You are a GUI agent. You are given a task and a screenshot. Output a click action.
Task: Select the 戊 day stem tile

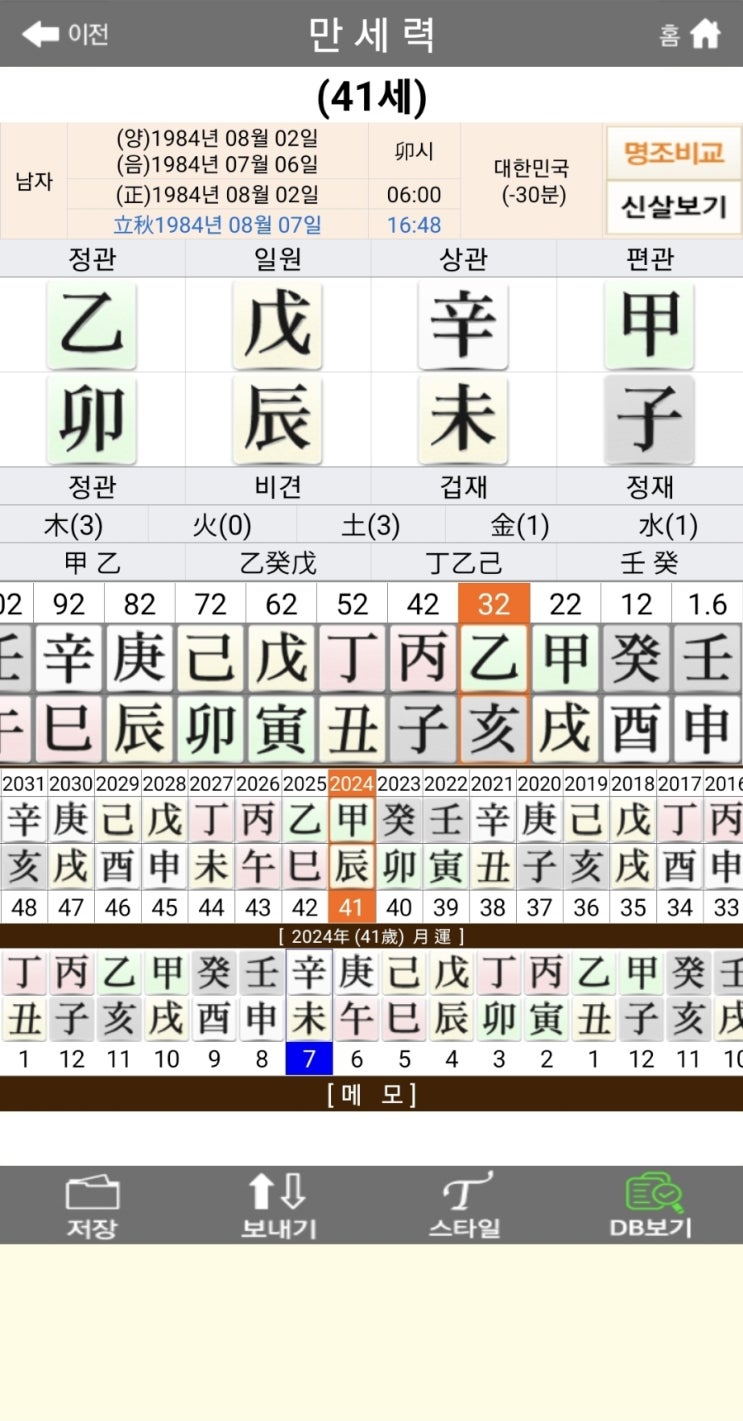coord(278,325)
